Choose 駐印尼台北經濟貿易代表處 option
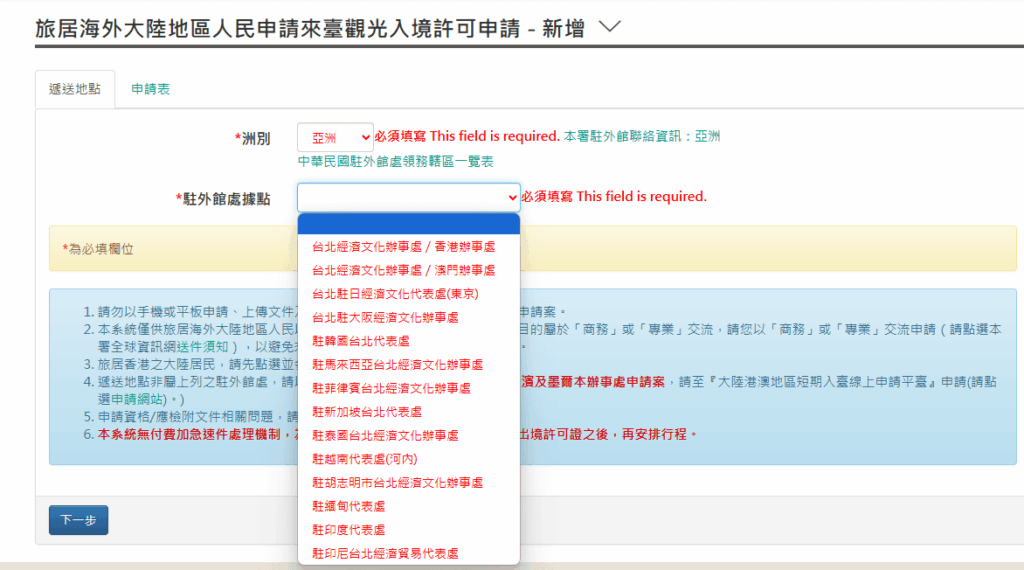 [385, 553]
